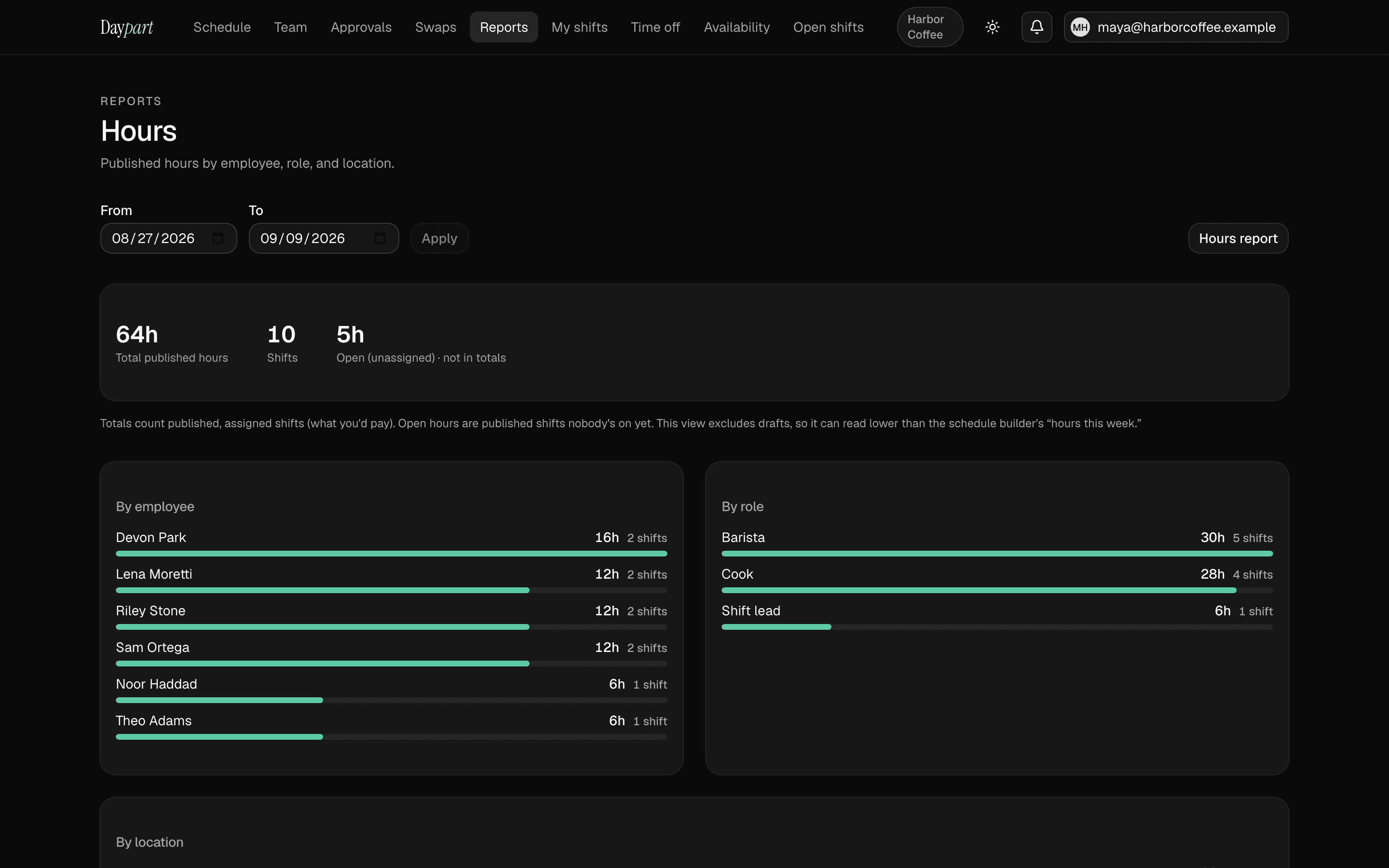Open the maya@harborcoffee.example account menu
The image size is (1389, 868).
(x=1176, y=27)
